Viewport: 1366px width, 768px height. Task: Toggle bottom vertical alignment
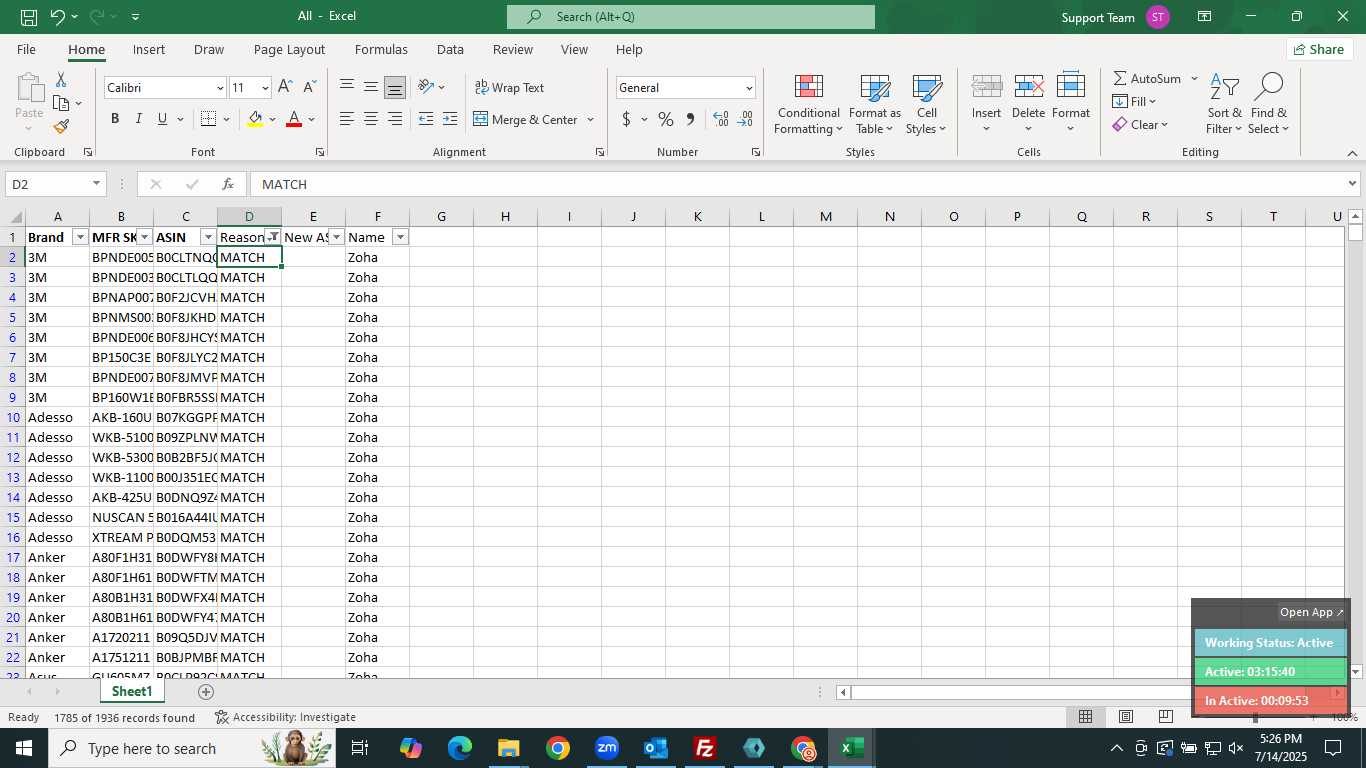click(395, 87)
